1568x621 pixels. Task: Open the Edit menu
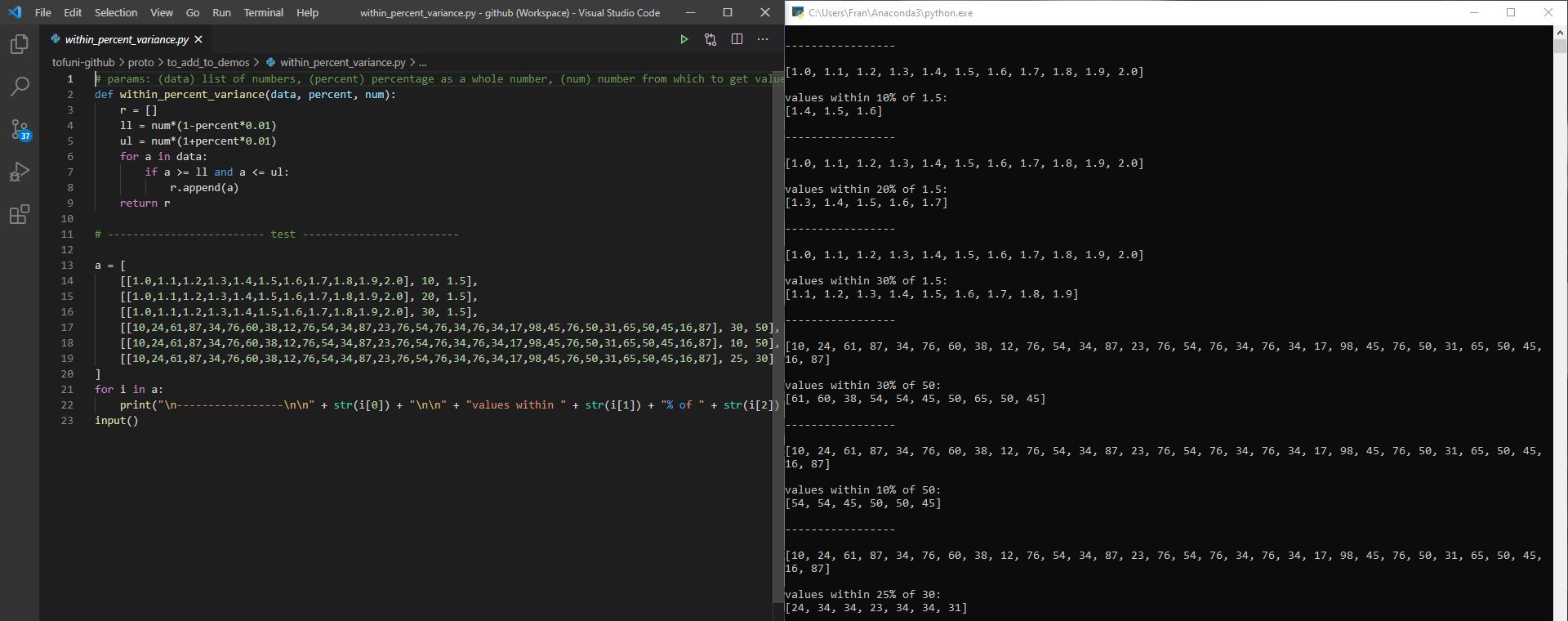(x=73, y=12)
